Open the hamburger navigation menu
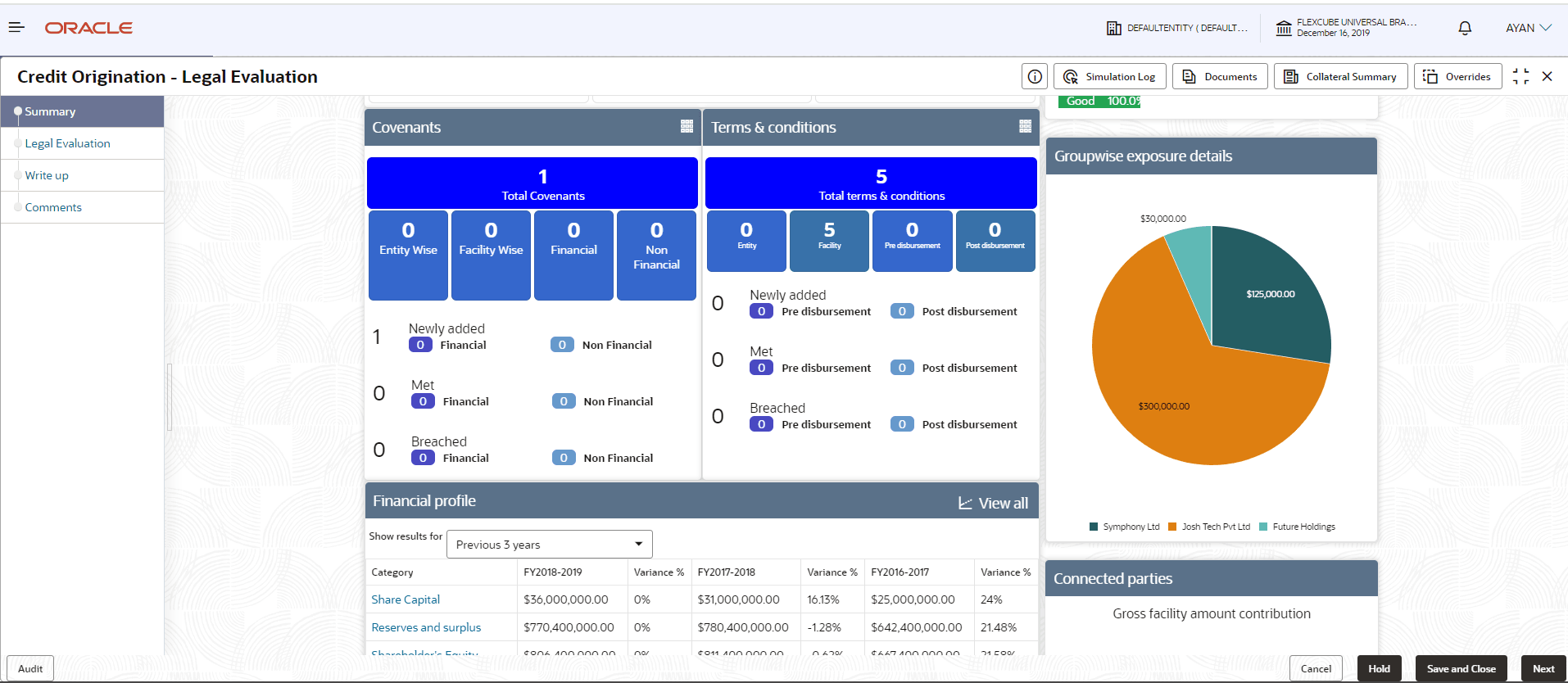Screen dimensions: 1568x683 (16, 28)
